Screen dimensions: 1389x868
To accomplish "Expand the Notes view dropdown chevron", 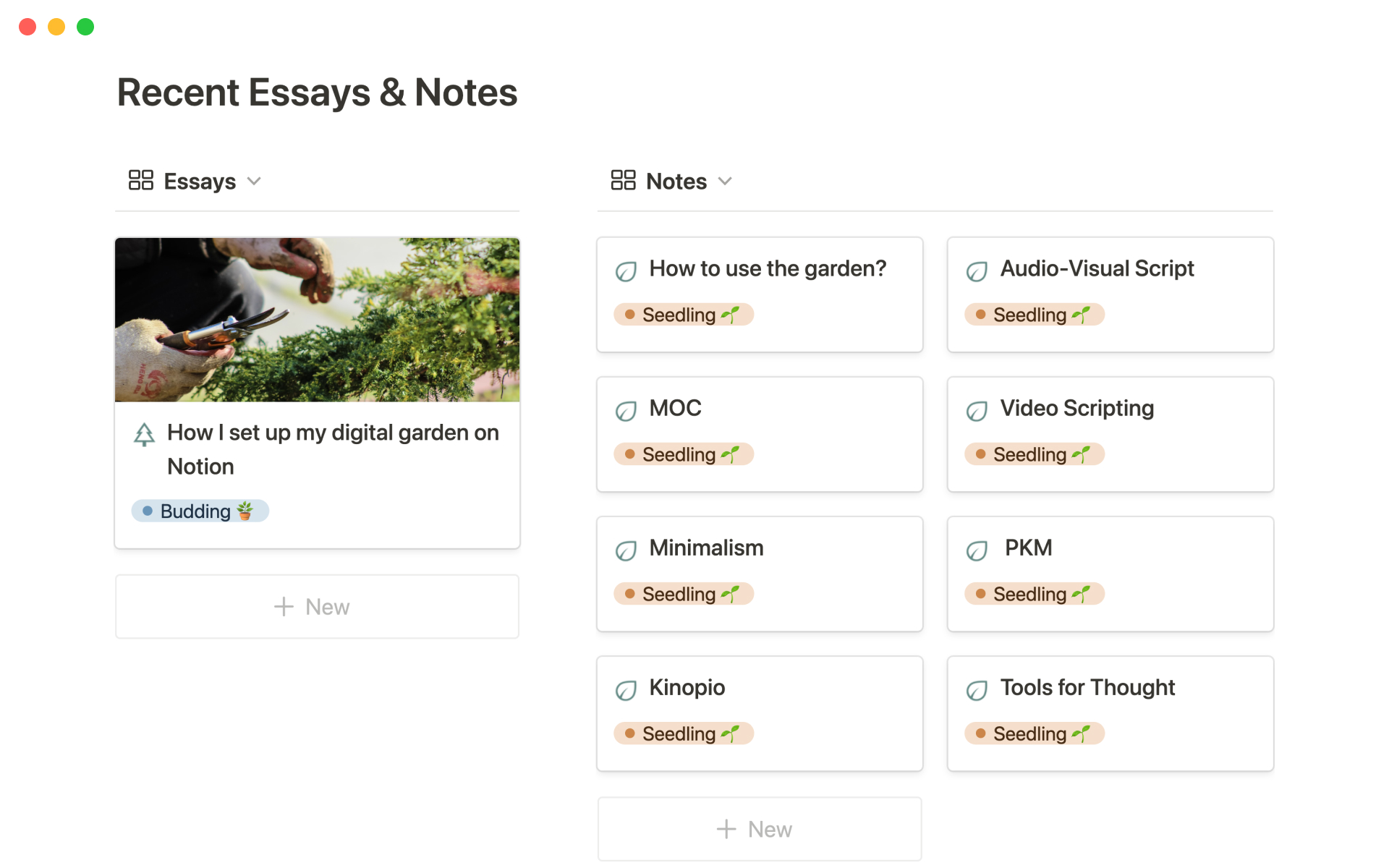I will pos(725,181).
